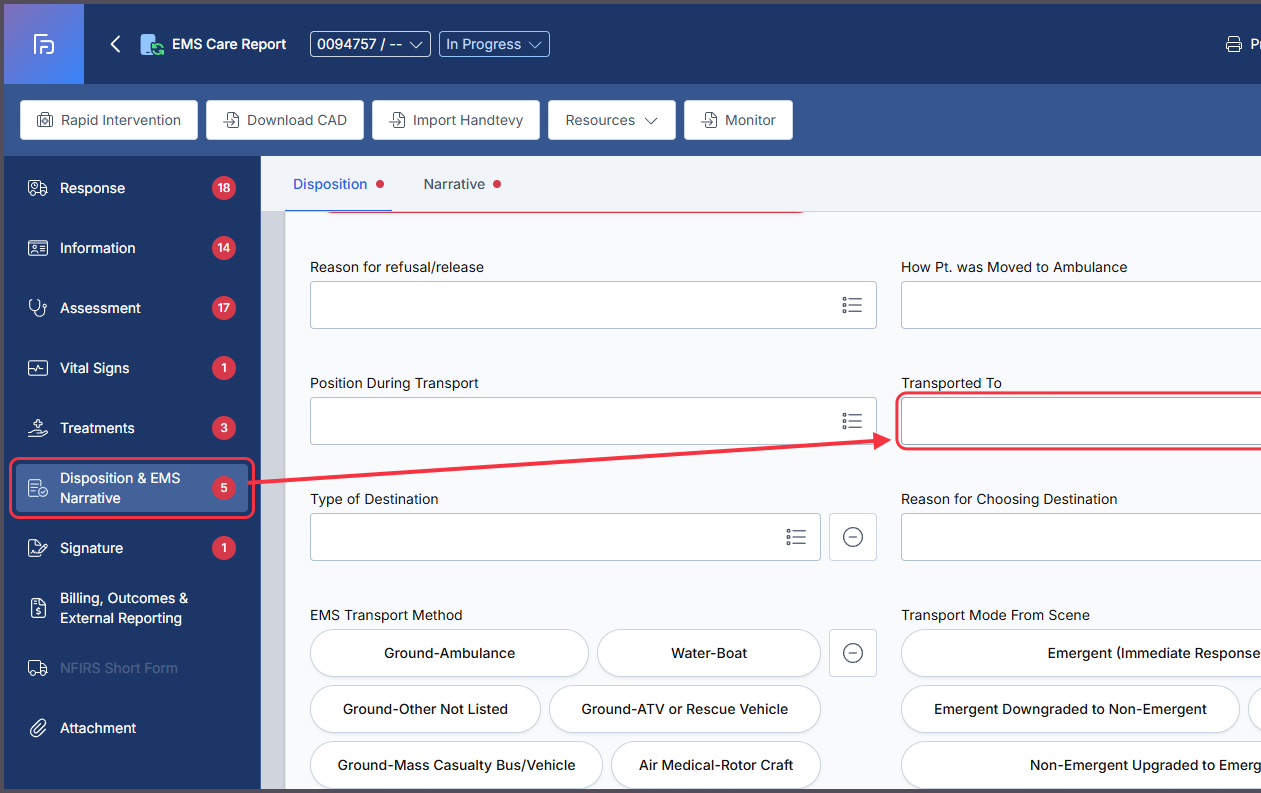Click the Download CAD import icon

[x=231, y=120]
